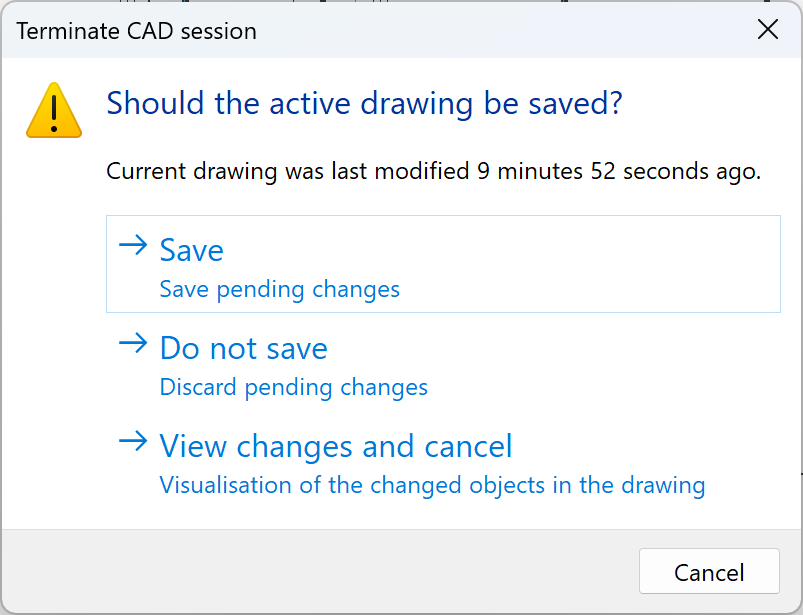Click Discard pending changes description text
This screenshot has width=803, height=615.
click(293, 387)
